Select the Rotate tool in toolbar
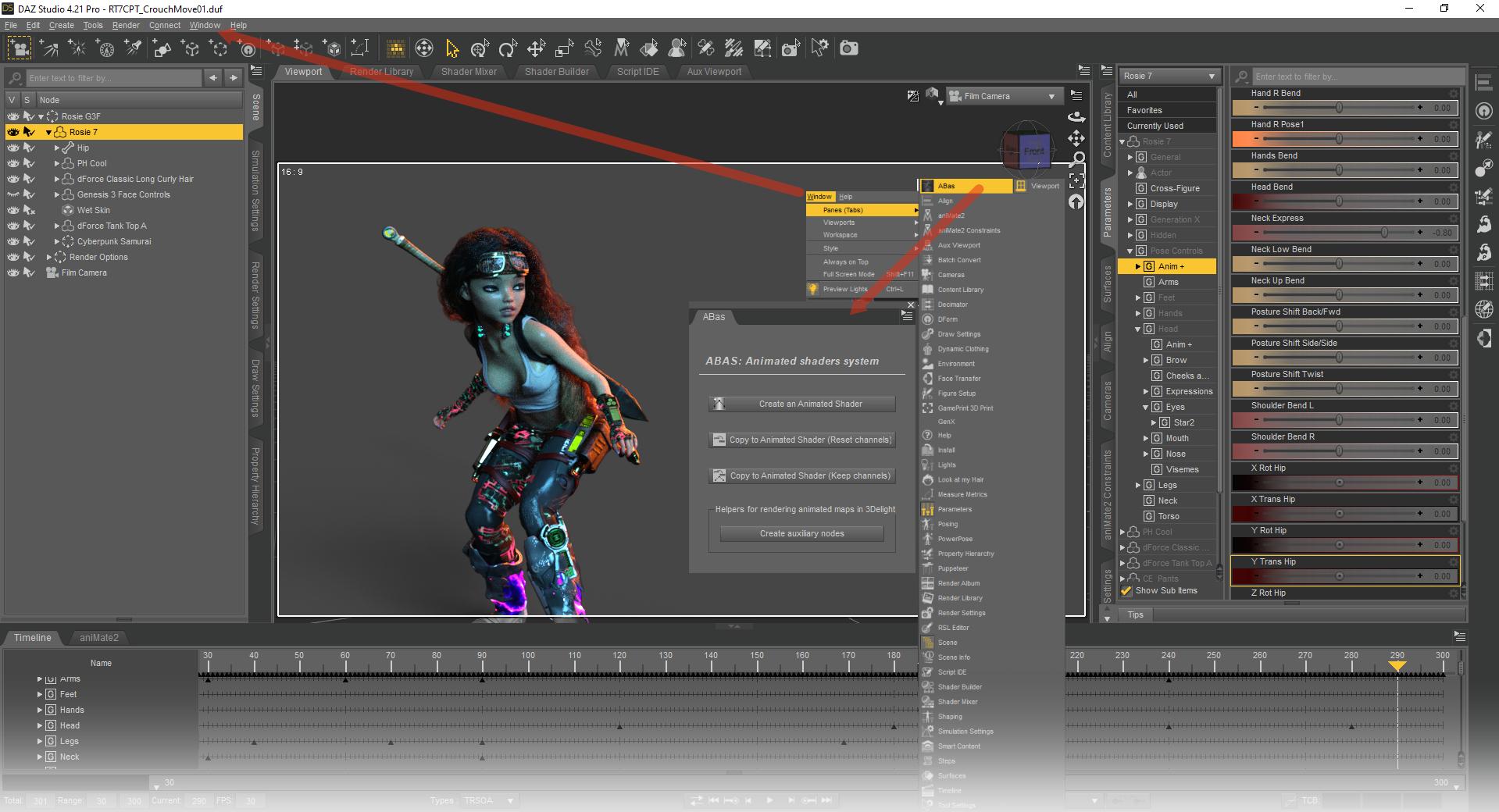The height and width of the screenshot is (812, 1499). pyautogui.click(x=509, y=48)
